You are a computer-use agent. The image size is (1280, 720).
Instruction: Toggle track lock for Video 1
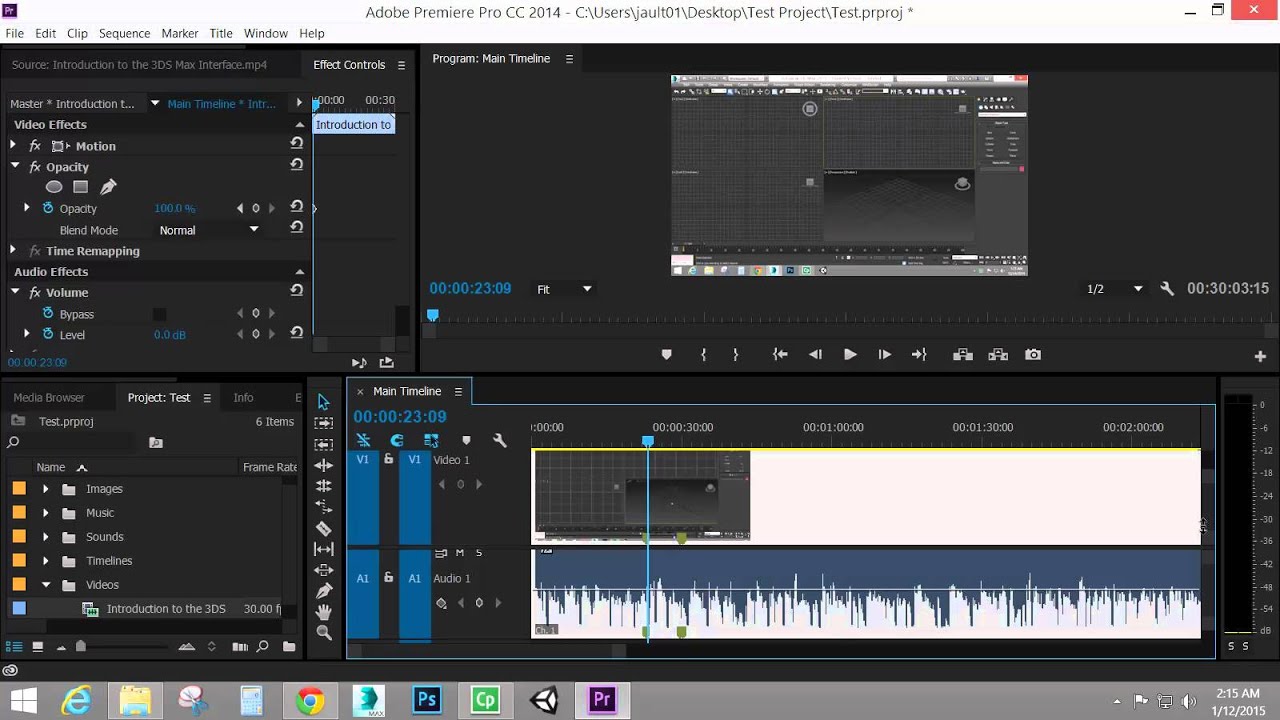pos(389,459)
